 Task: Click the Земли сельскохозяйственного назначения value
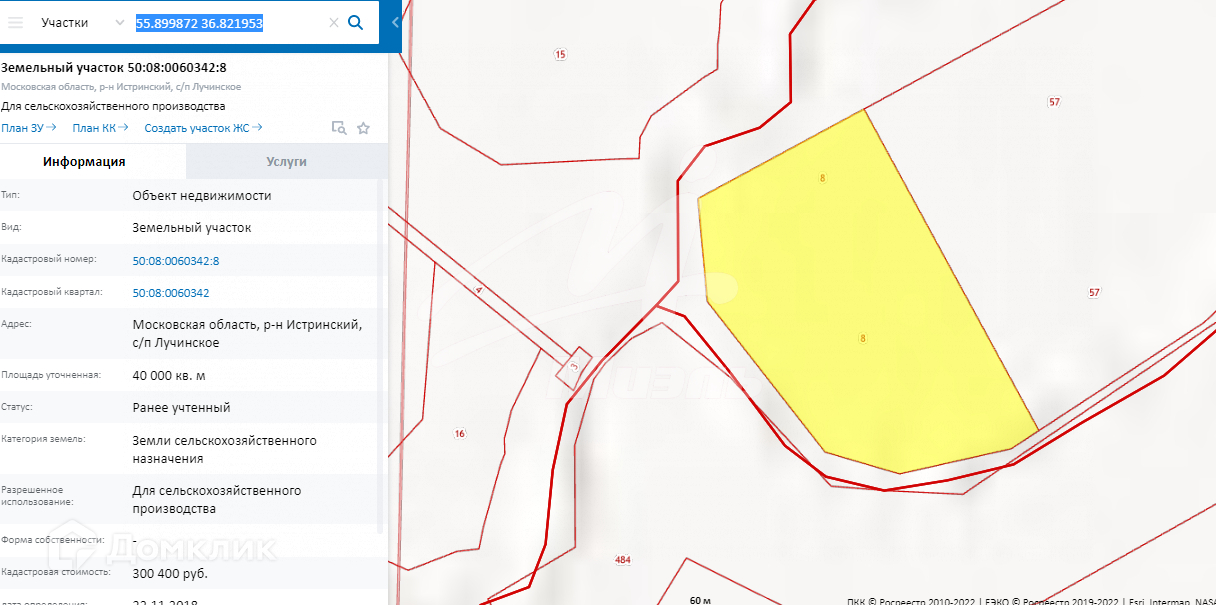click(x=225, y=449)
